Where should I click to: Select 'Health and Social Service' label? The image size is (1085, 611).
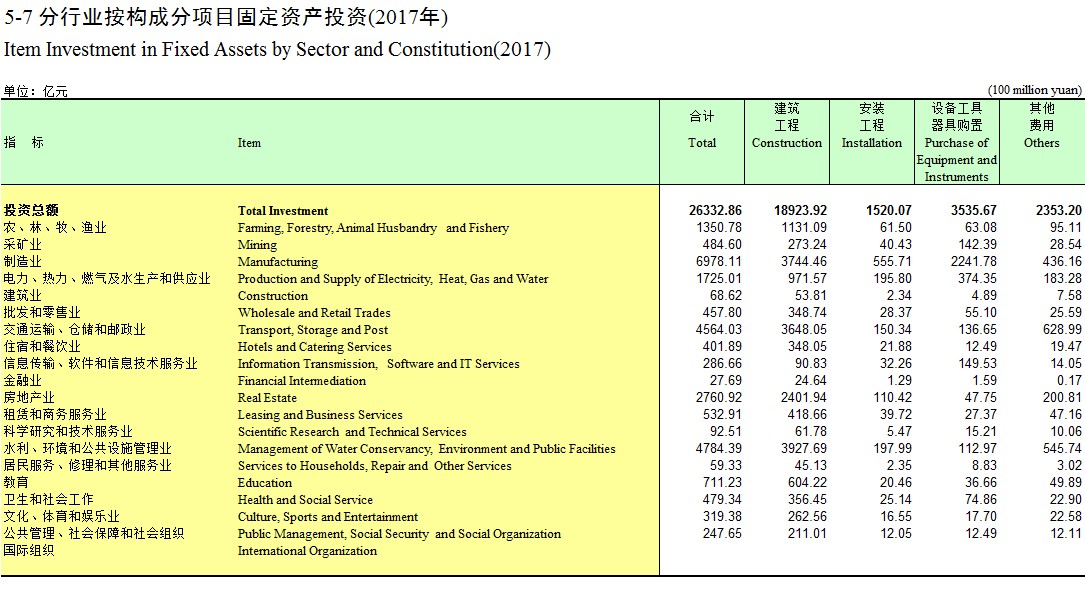[305, 500]
